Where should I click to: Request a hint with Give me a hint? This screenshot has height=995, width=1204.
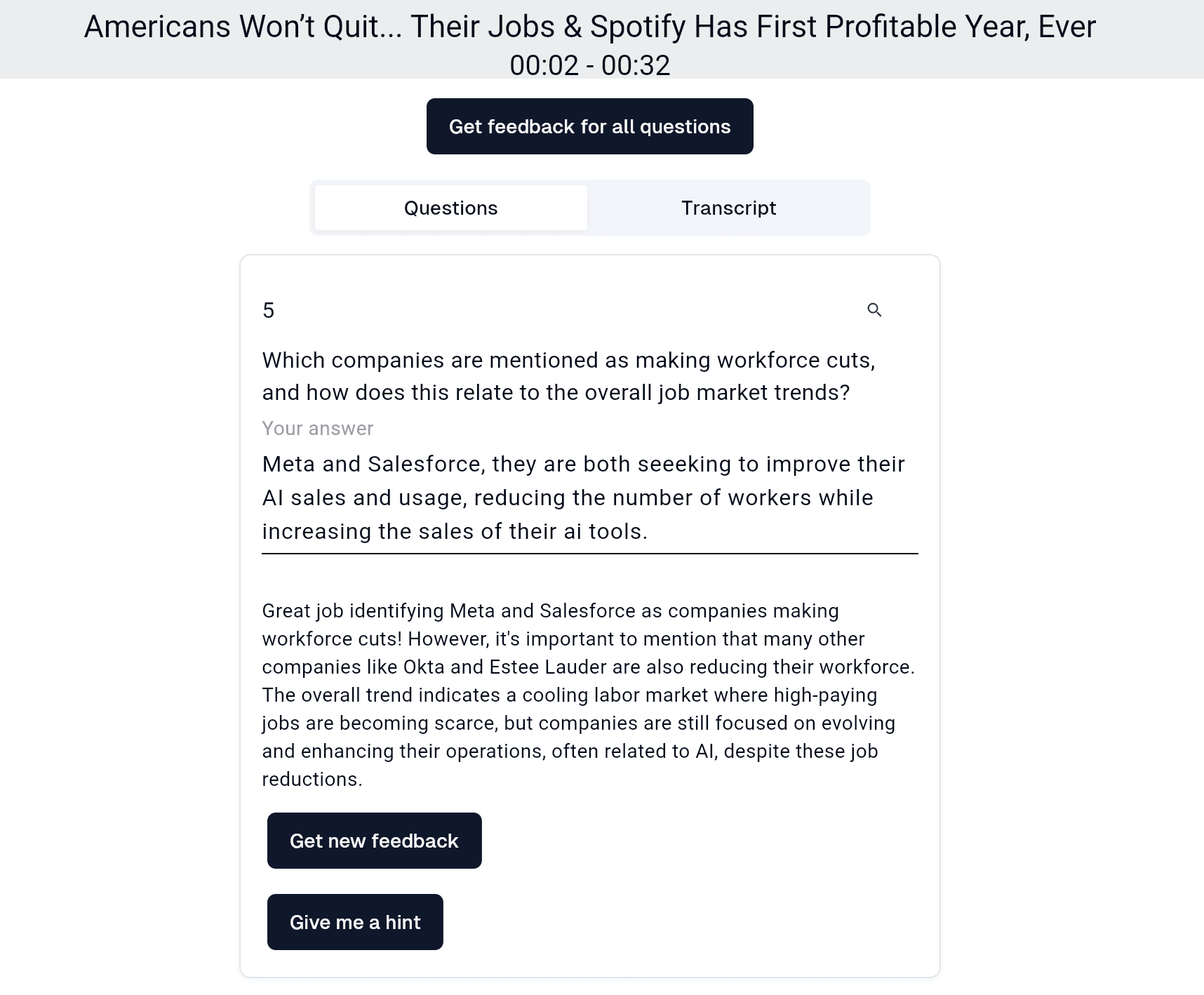coord(355,922)
